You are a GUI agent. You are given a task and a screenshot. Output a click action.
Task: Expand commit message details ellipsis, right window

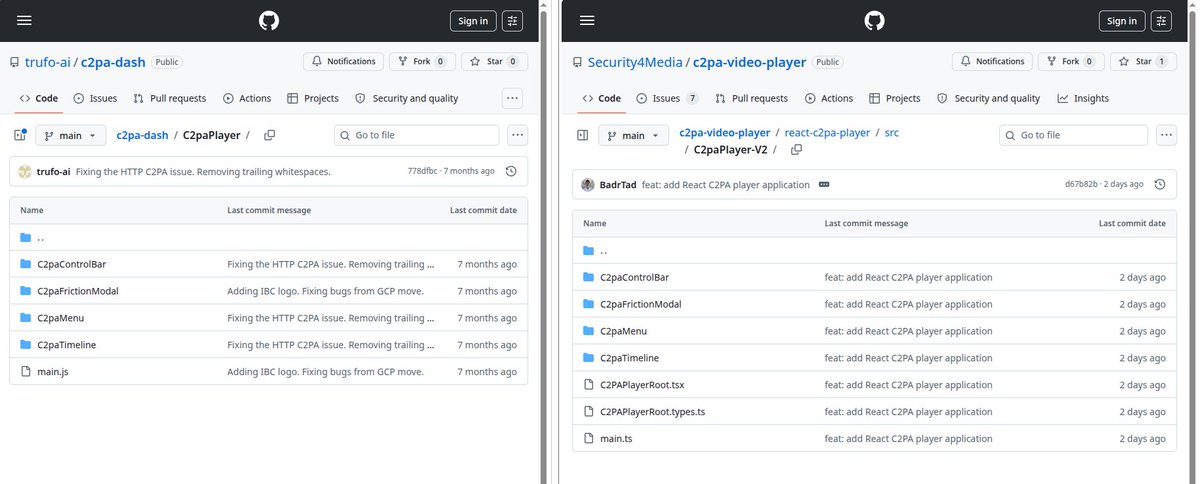[x=823, y=185]
